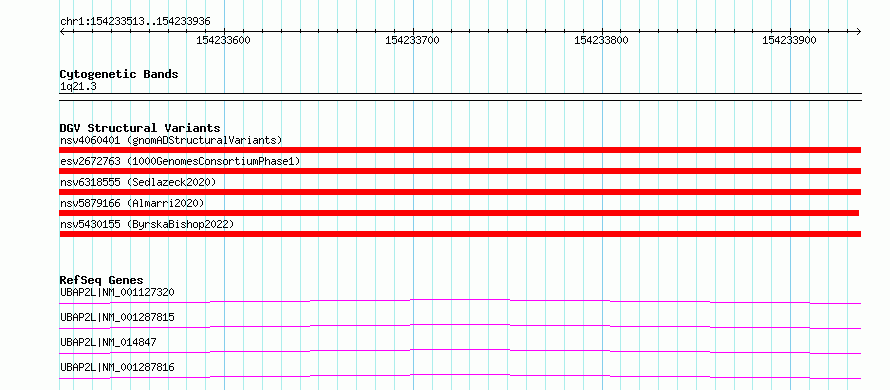Viewport: 890px width, 390px height.
Task: Click the right arrow of the coordinate ruler
Action: pyautogui.click(x=858, y=31)
